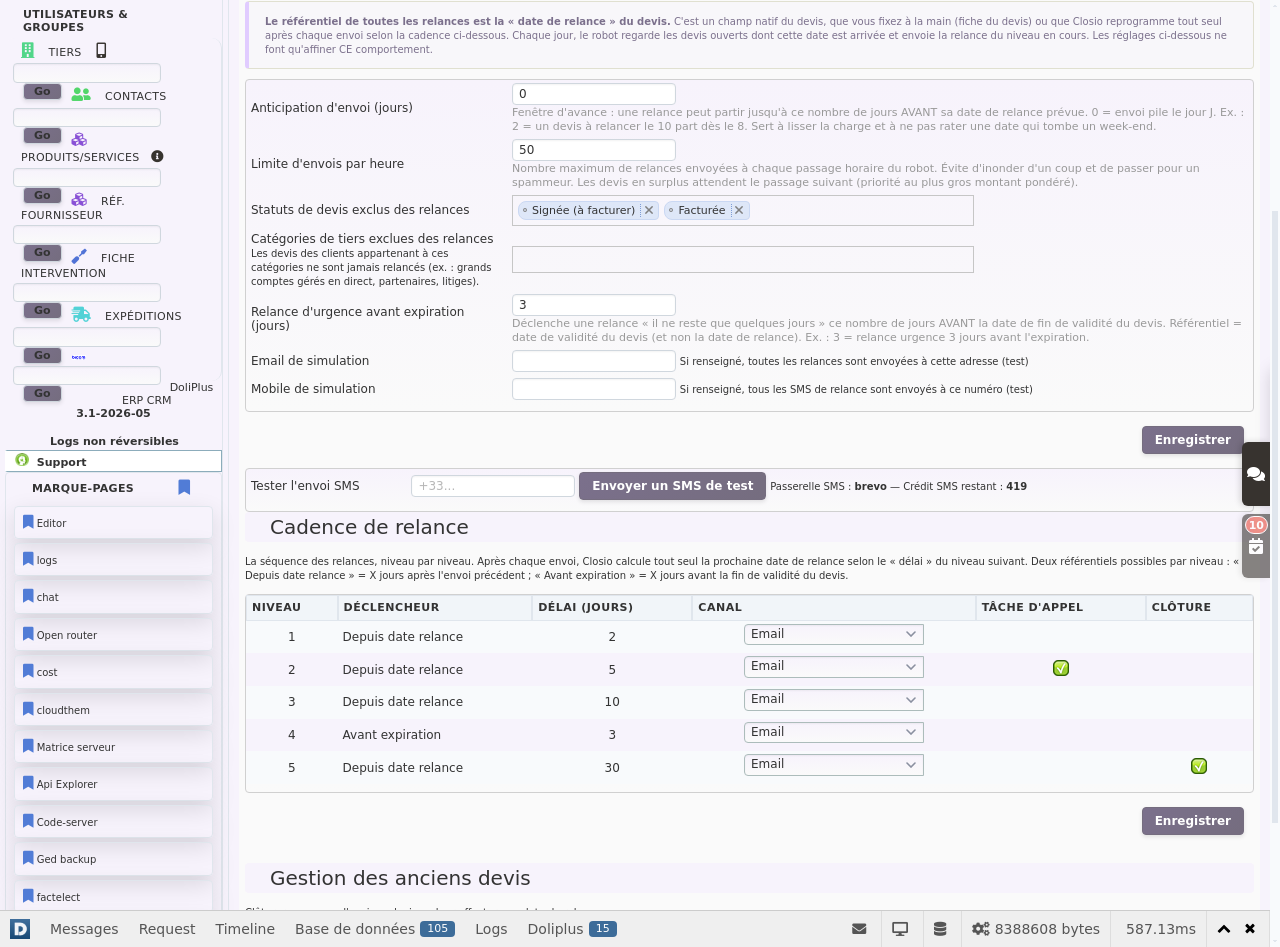Toggle call task checkbox for level 2
The width and height of the screenshot is (1280, 947).
click(x=1061, y=668)
